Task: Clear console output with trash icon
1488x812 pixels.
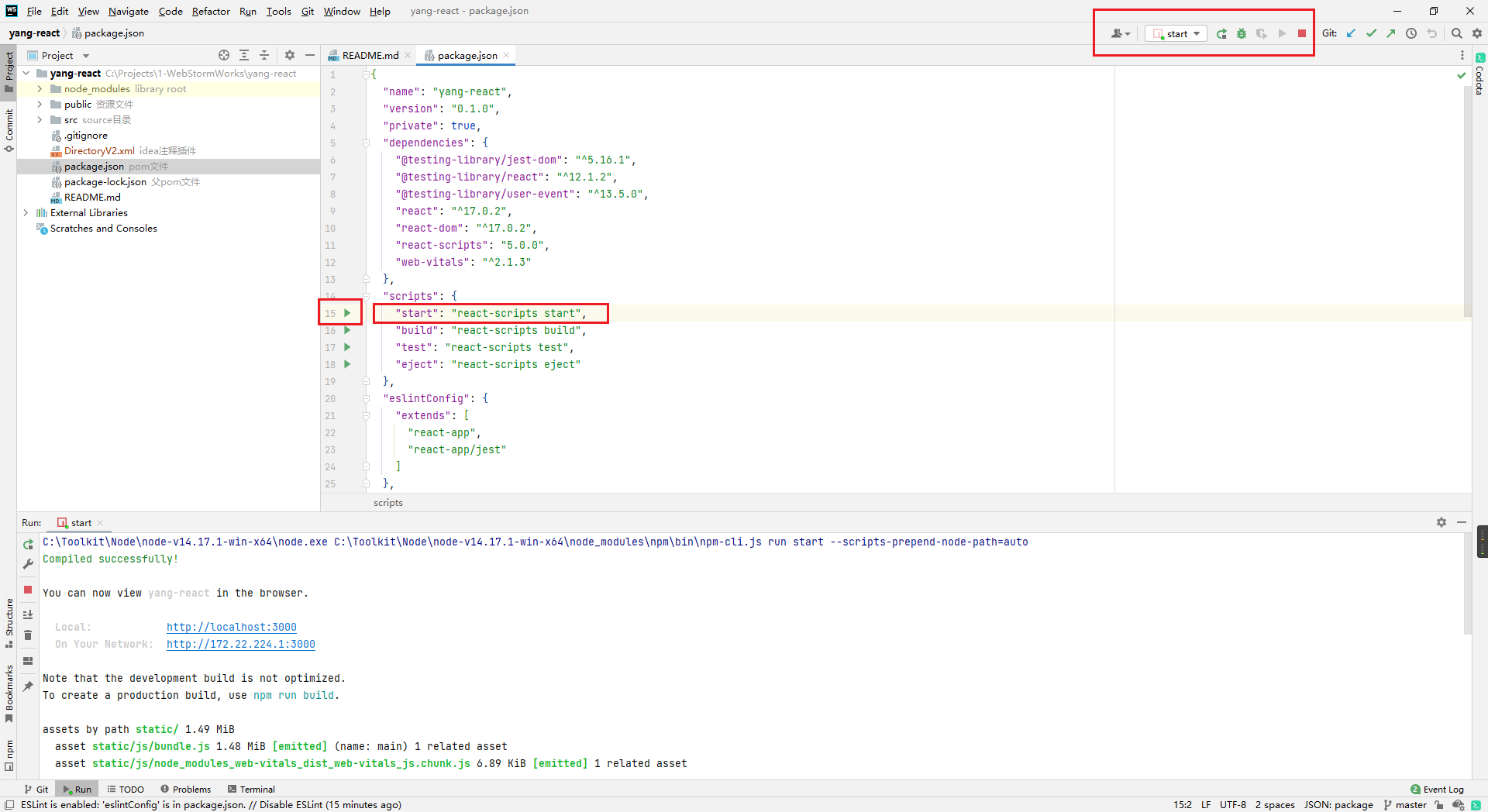Action: tap(28, 635)
